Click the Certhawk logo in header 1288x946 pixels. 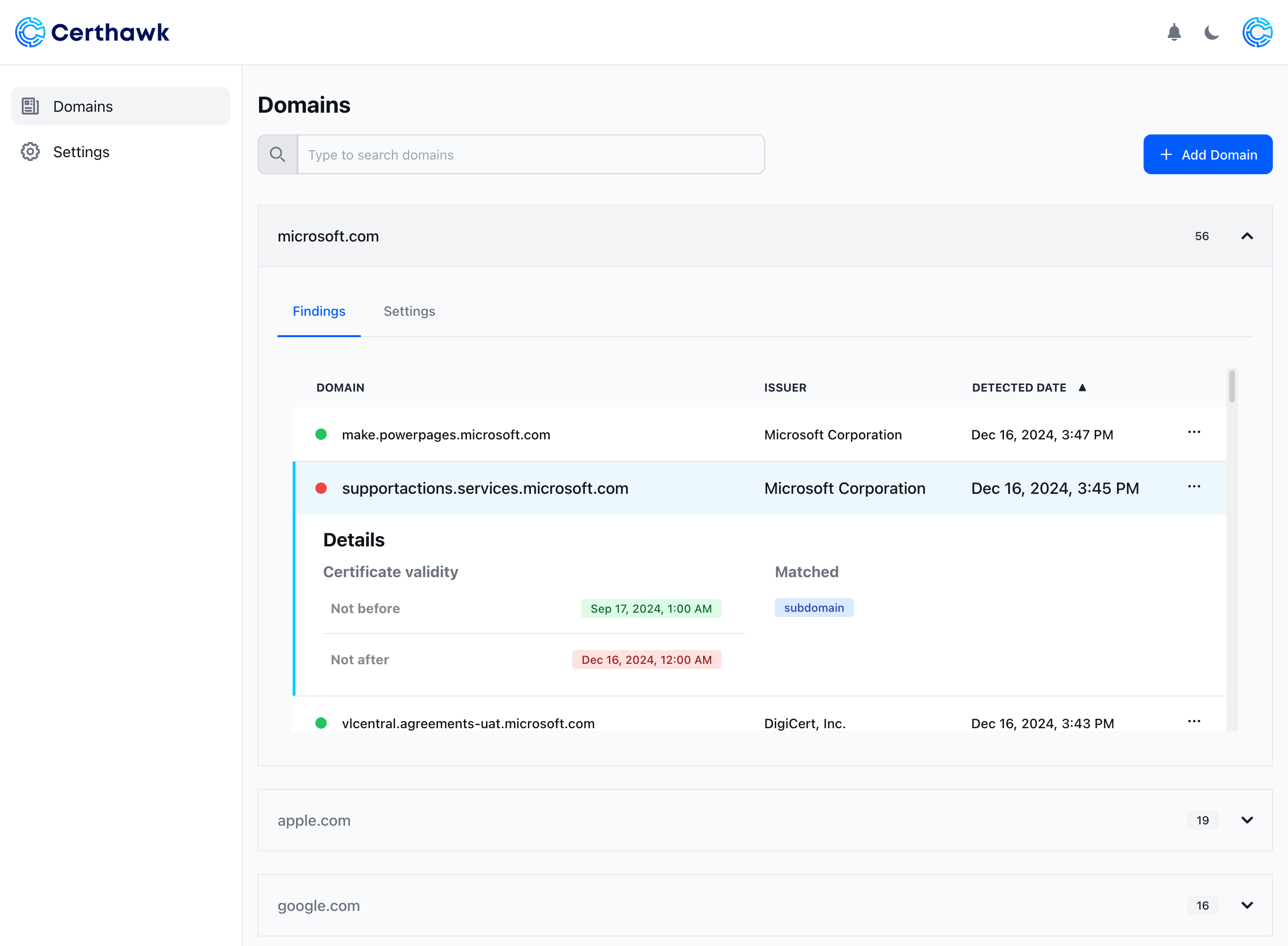point(92,33)
